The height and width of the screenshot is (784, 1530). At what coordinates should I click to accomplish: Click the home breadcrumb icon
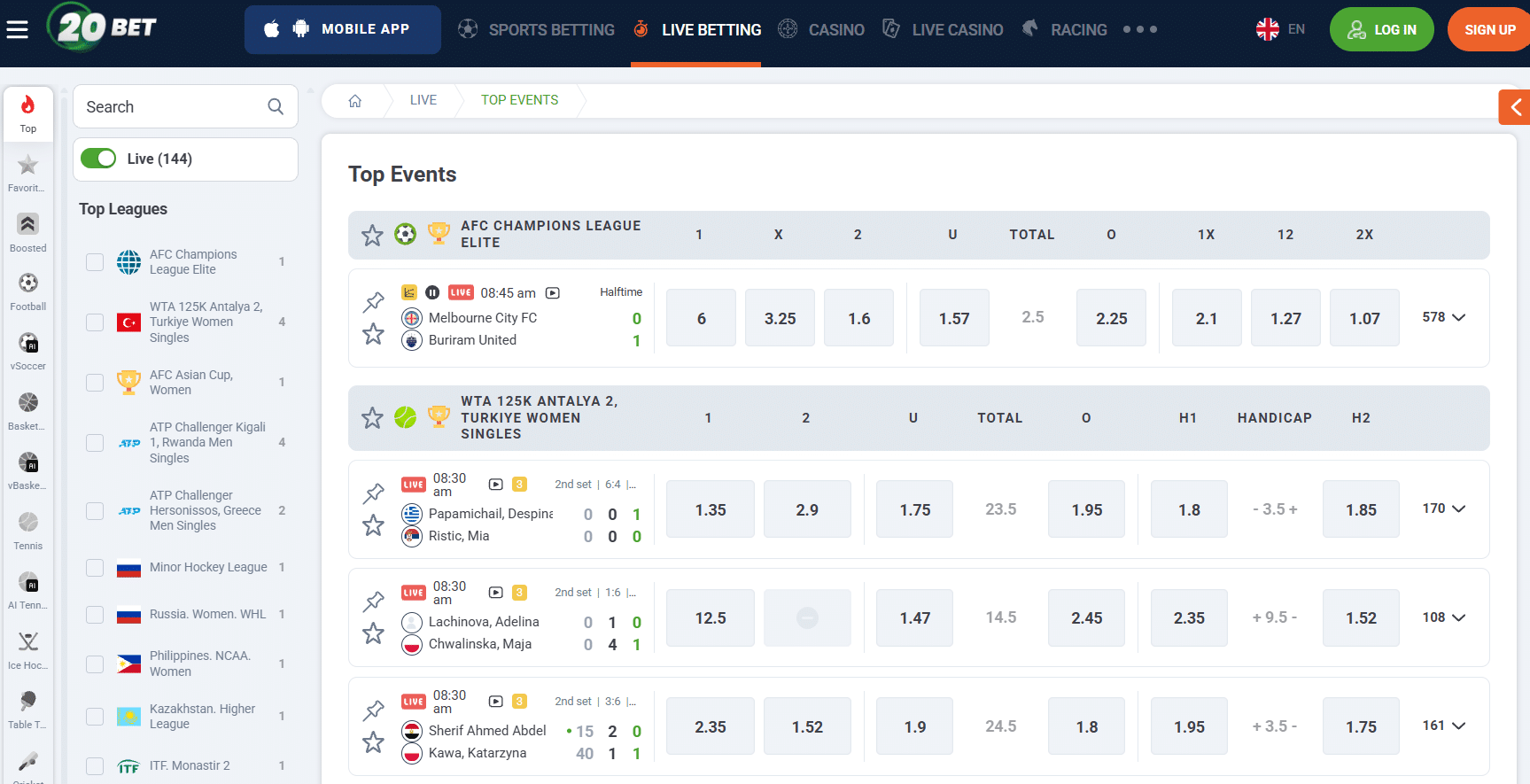coord(355,101)
